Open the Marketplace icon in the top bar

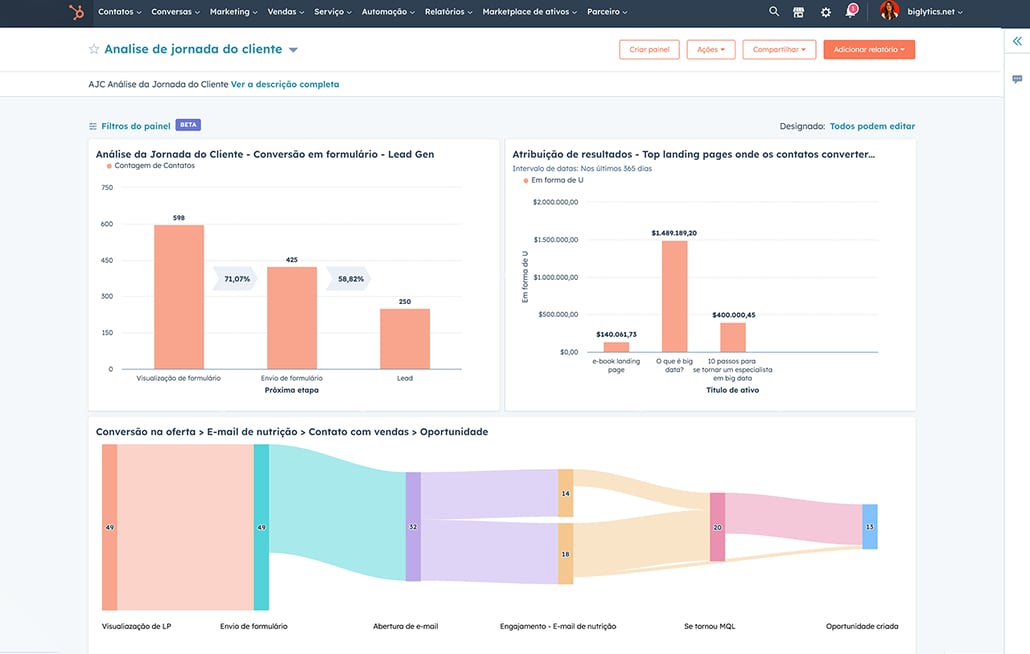pos(798,11)
